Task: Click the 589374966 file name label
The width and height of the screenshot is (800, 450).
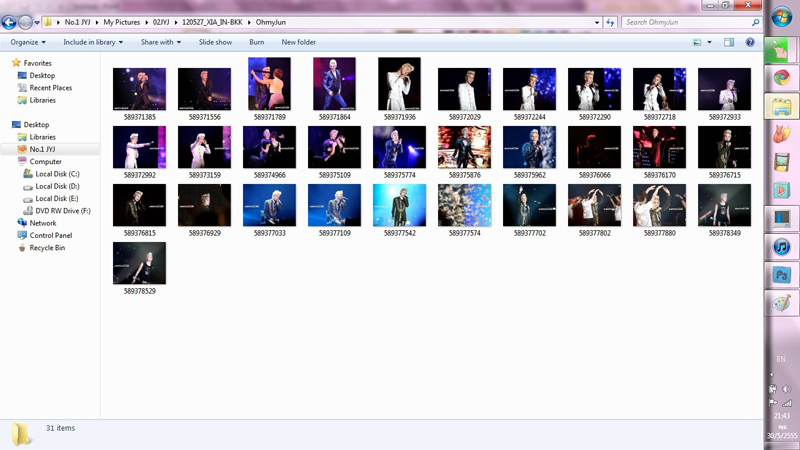Action: tap(269, 175)
